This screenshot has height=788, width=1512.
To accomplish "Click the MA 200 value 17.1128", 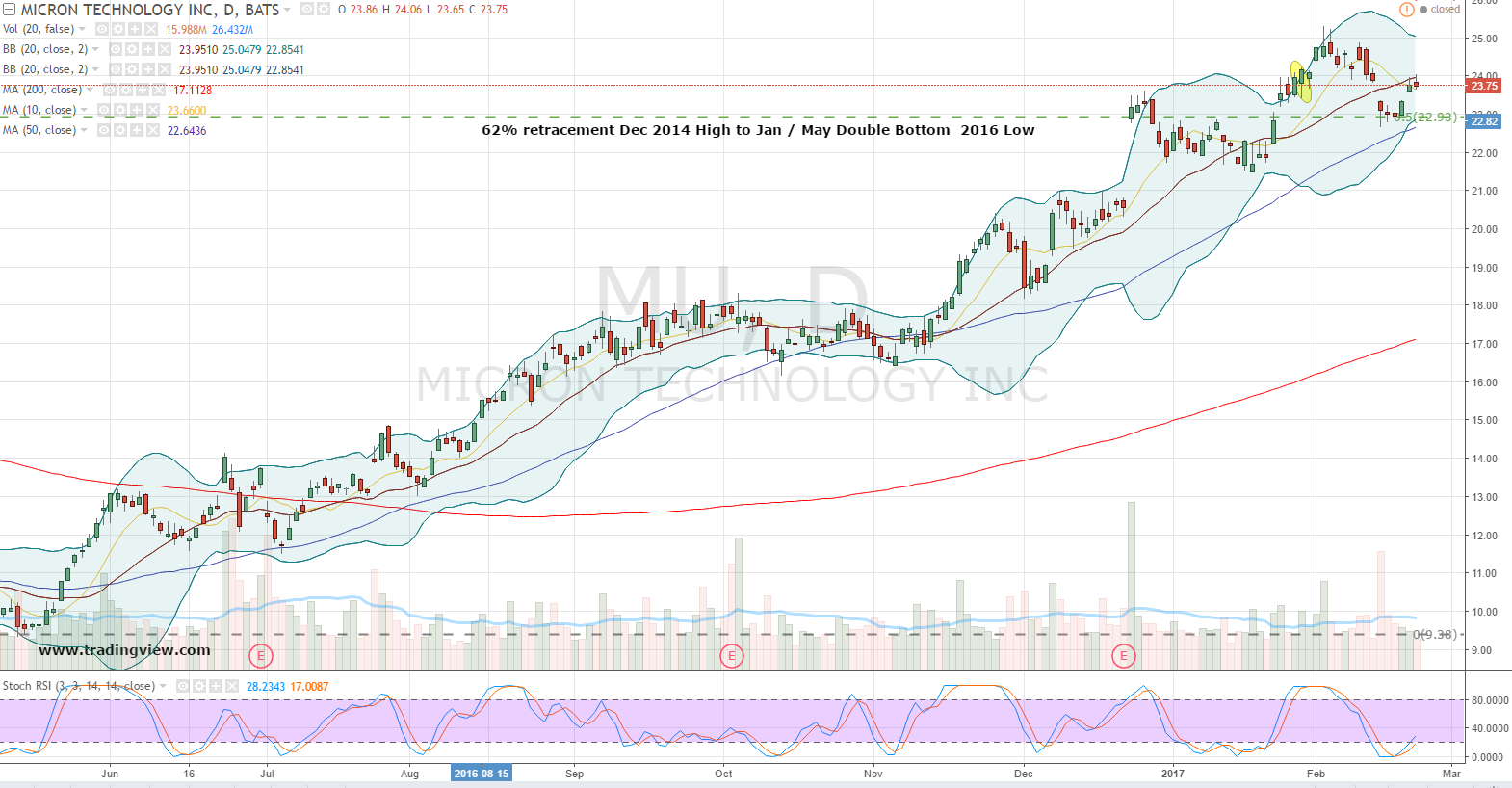I will tap(193, 91).
